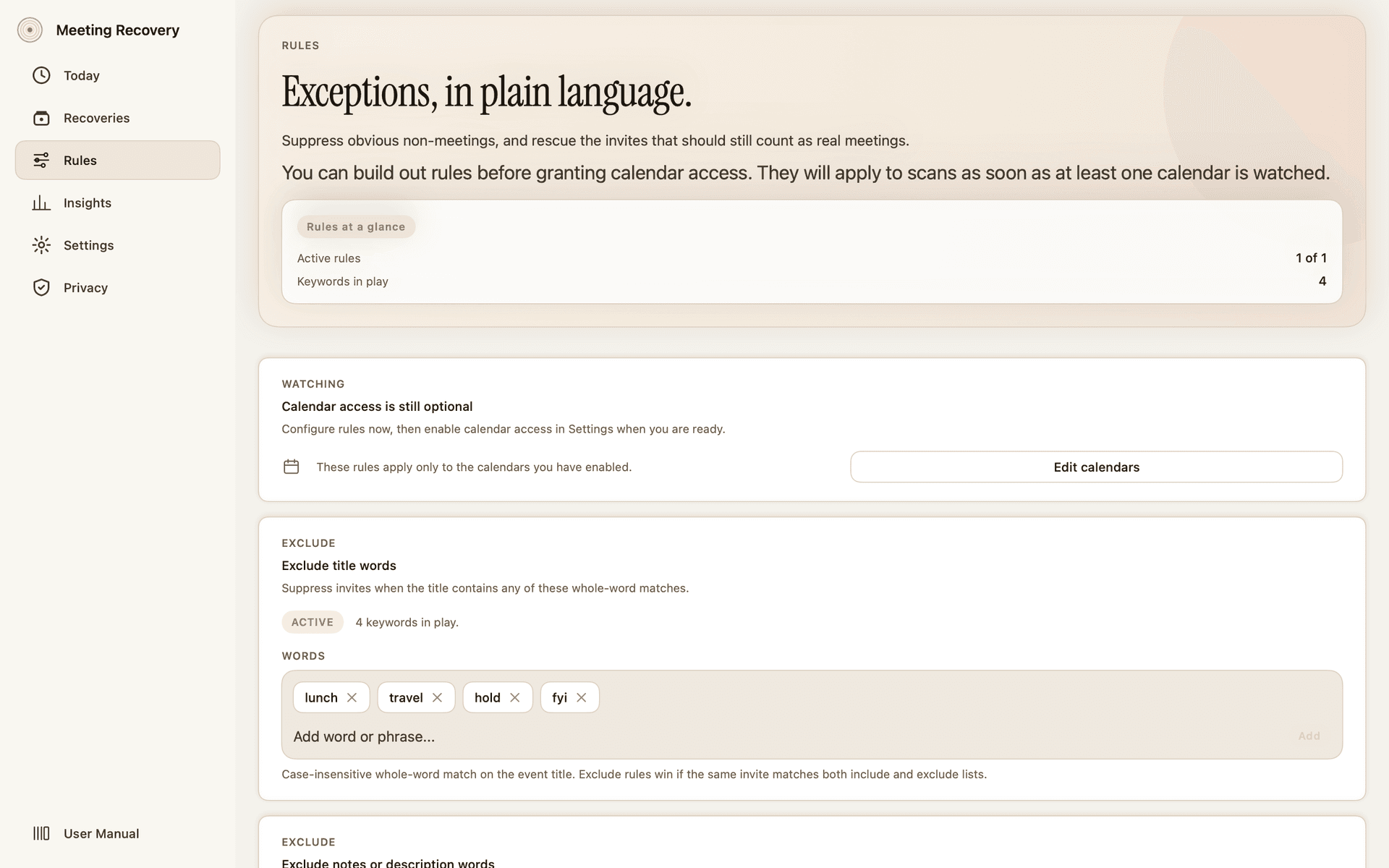The width and height of the screenshot is (1389, 868).
Task: Open the Insights page
Action: (88, 203)
